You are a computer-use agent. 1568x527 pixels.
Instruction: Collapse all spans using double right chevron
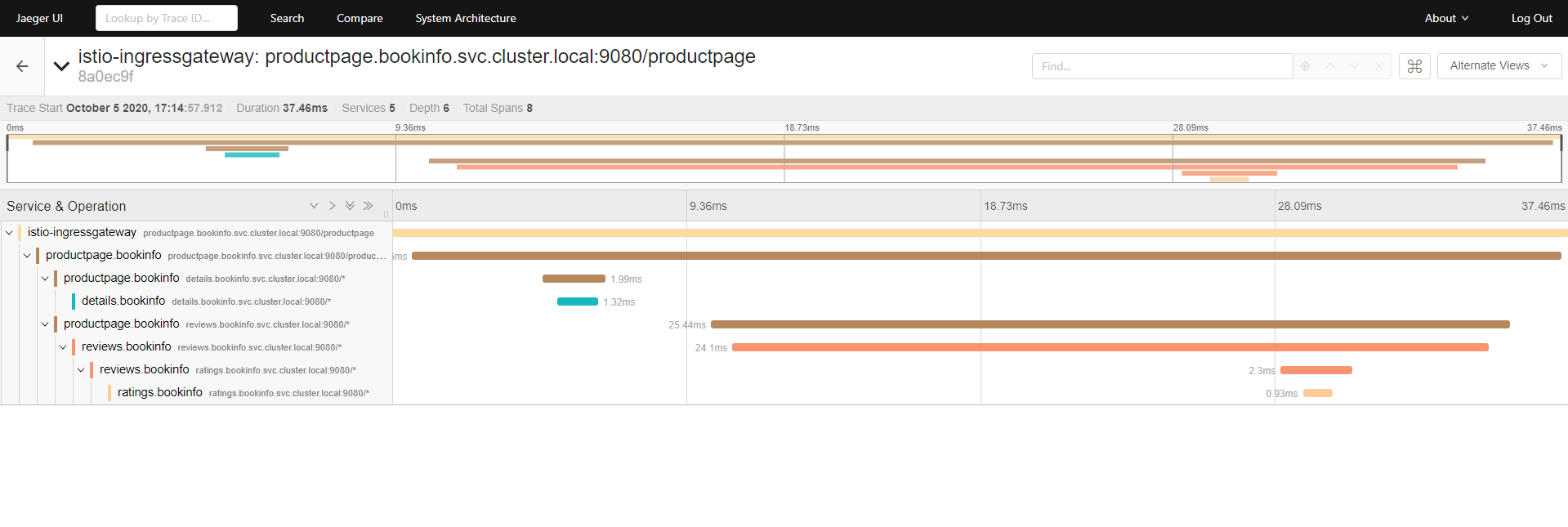(368, 206)
